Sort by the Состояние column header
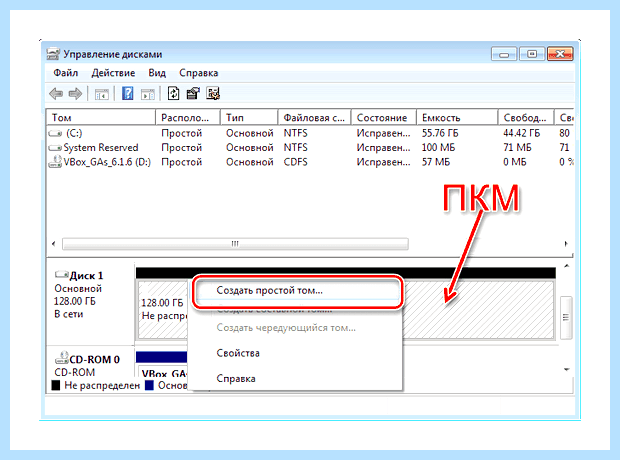The width and height of the screenshot is (620, 460). (x=384, y=117)
